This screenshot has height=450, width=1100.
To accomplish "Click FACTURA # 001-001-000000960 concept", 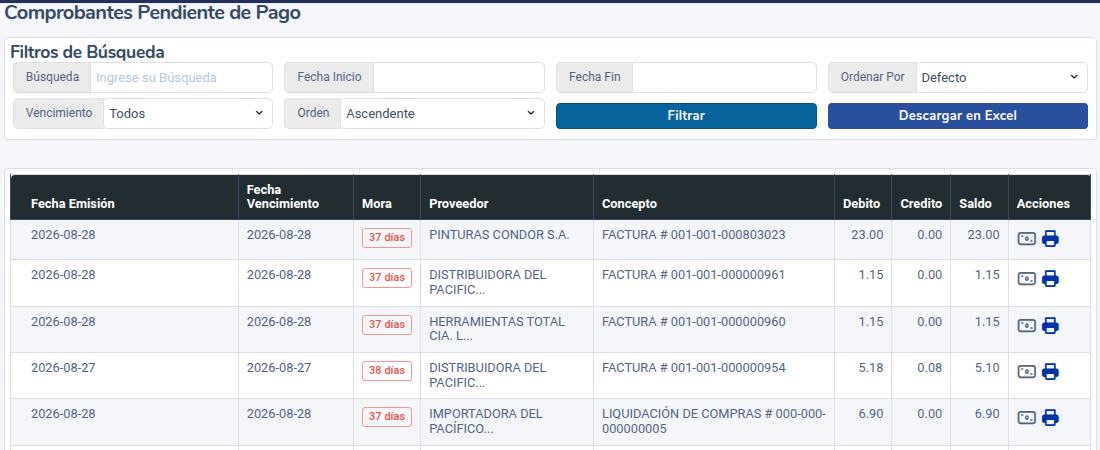I will tap(693, 322).
